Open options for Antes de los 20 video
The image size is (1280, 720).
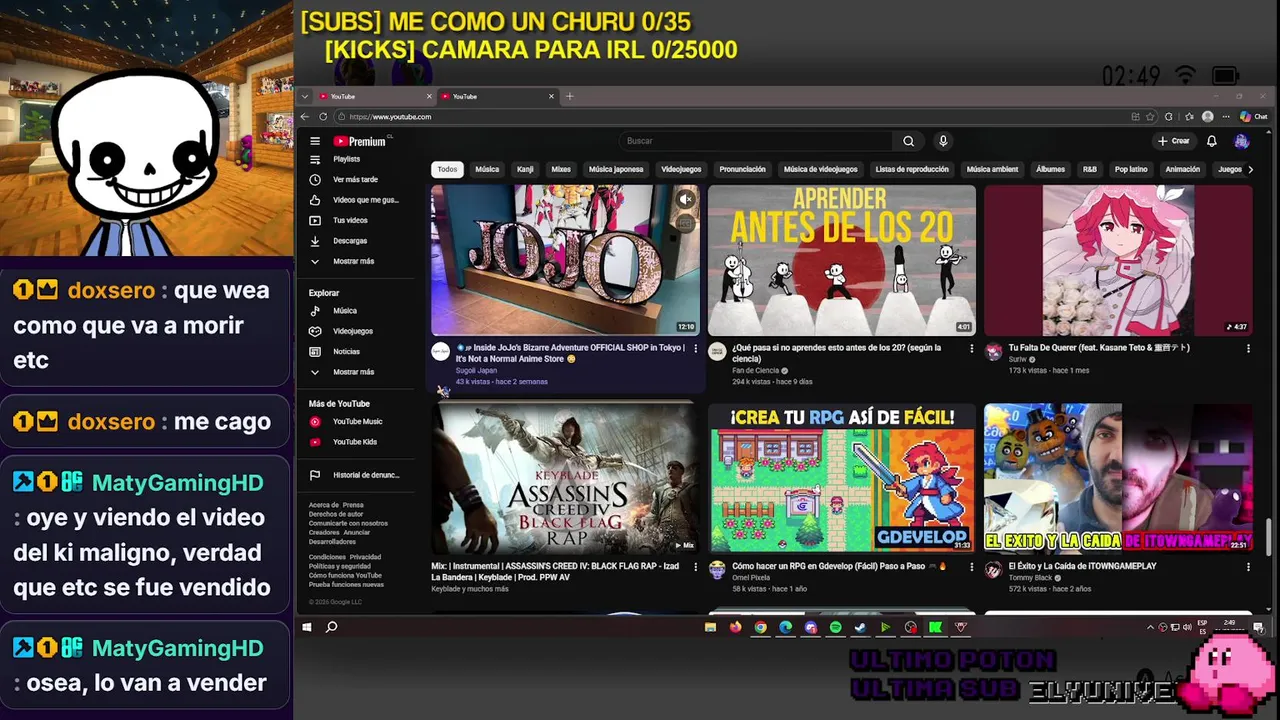click(x=971, y=349)
